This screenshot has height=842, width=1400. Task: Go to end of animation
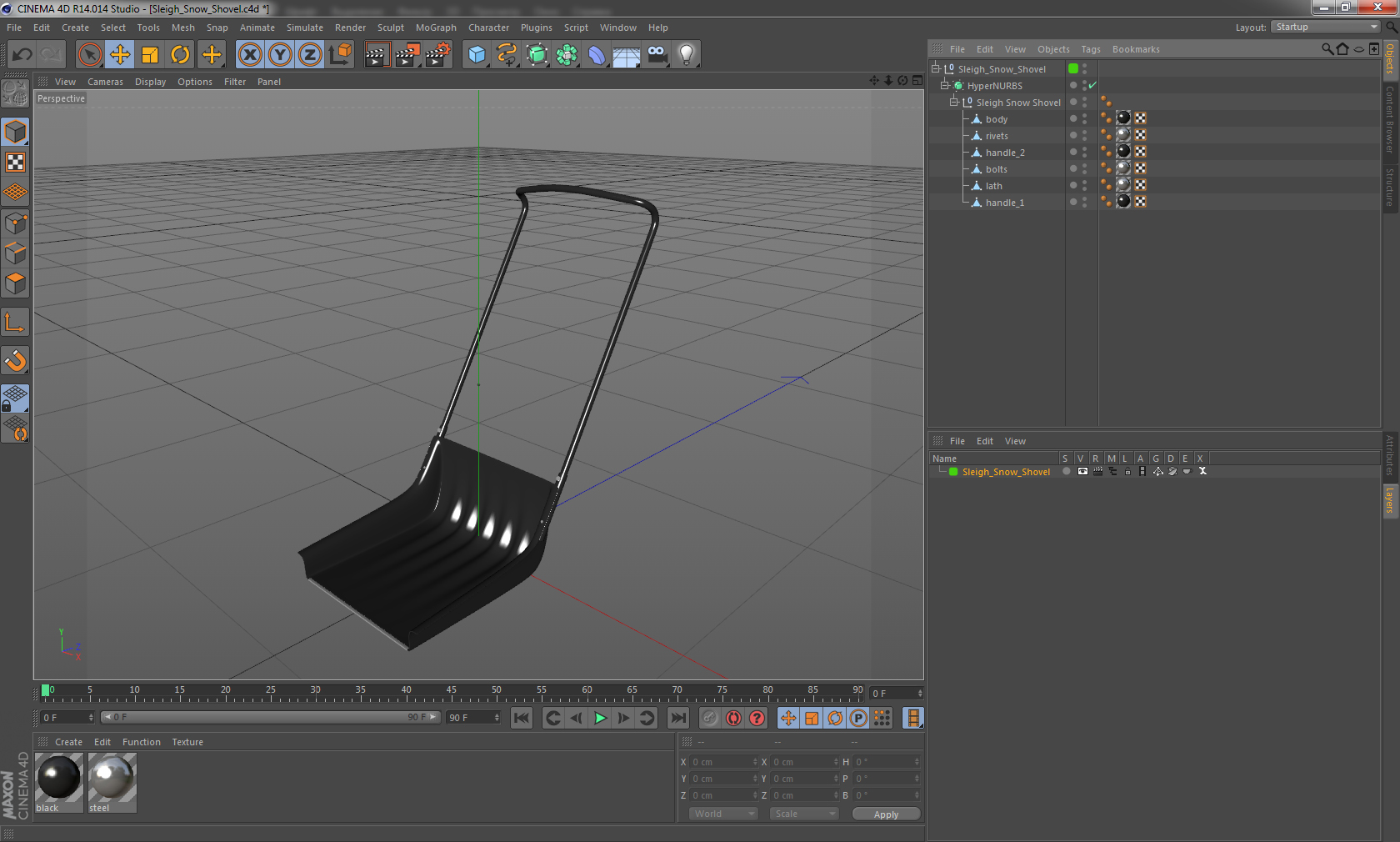[x=678, y=718]
